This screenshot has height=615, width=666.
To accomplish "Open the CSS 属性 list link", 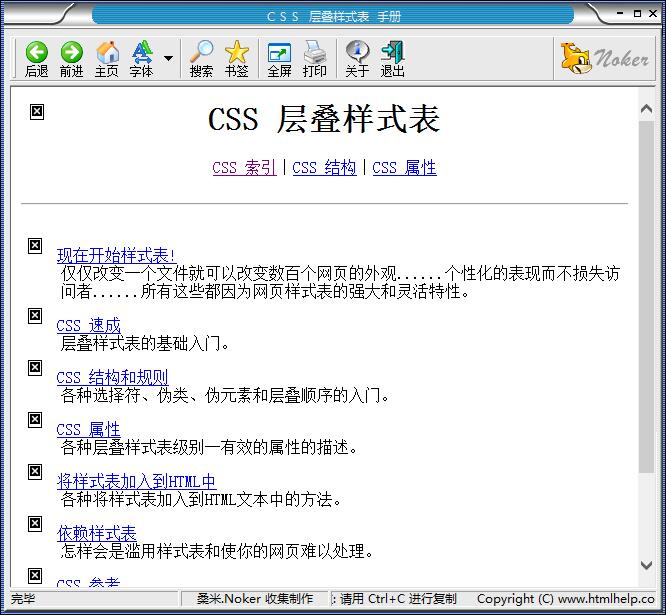I will 88,429.
